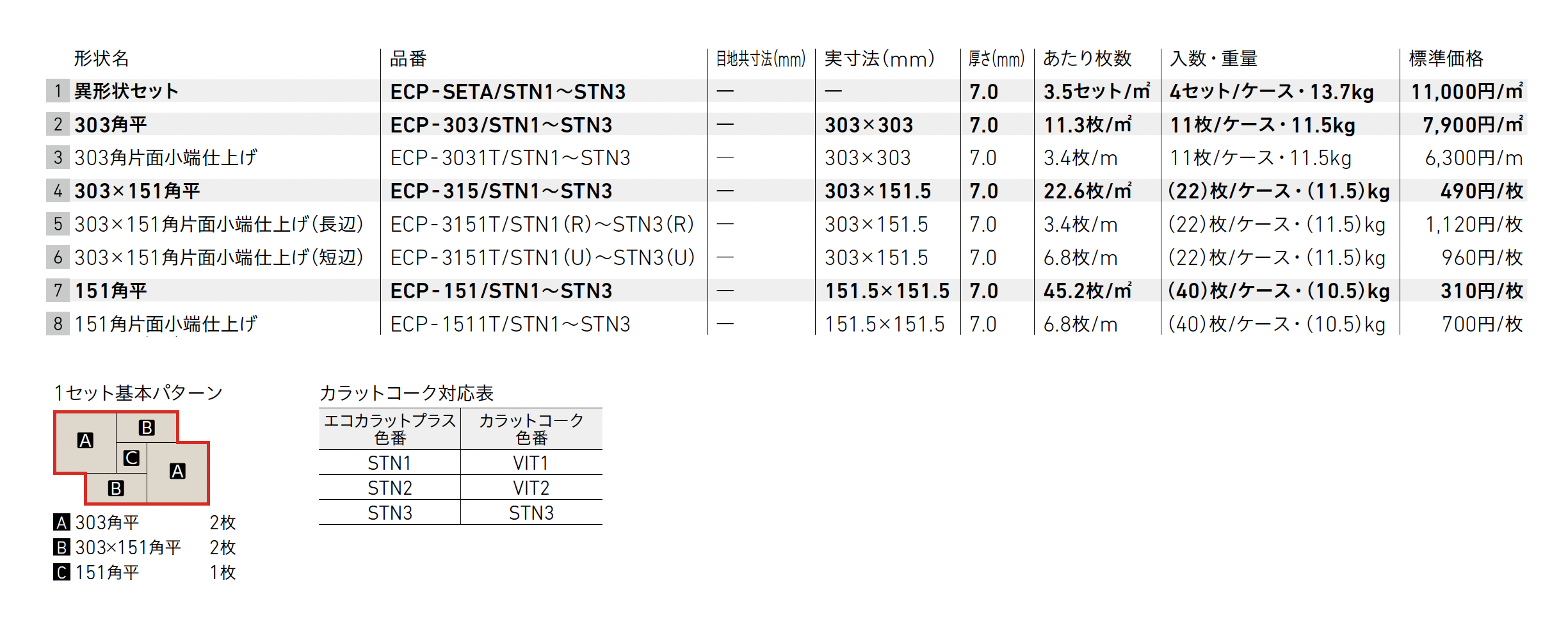Click the legend C badge next to 151角平
The height and width of the screenshot is (640, 1568).
coord(61,572)
